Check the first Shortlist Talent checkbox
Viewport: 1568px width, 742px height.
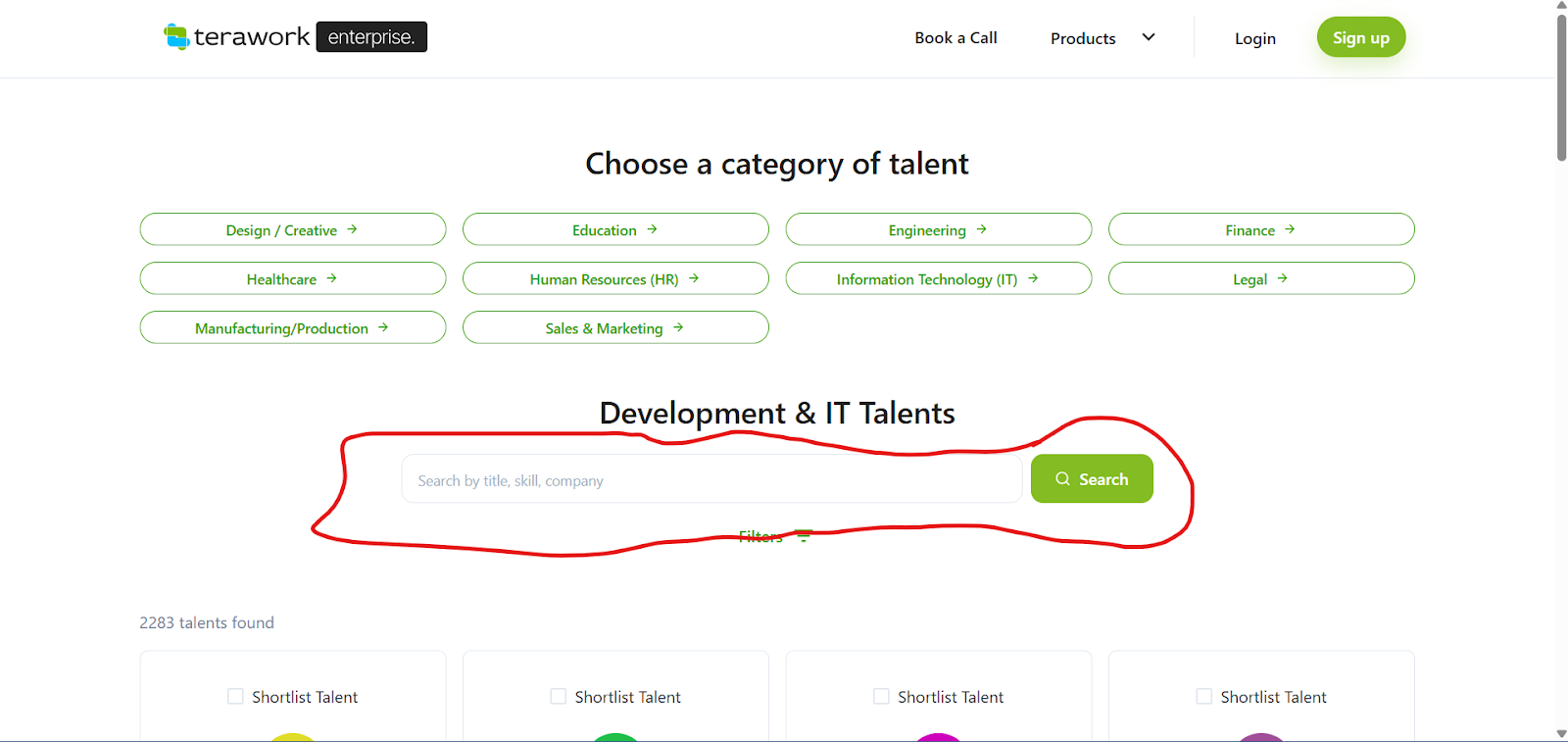pyautogui.click(x=235, y=697)
